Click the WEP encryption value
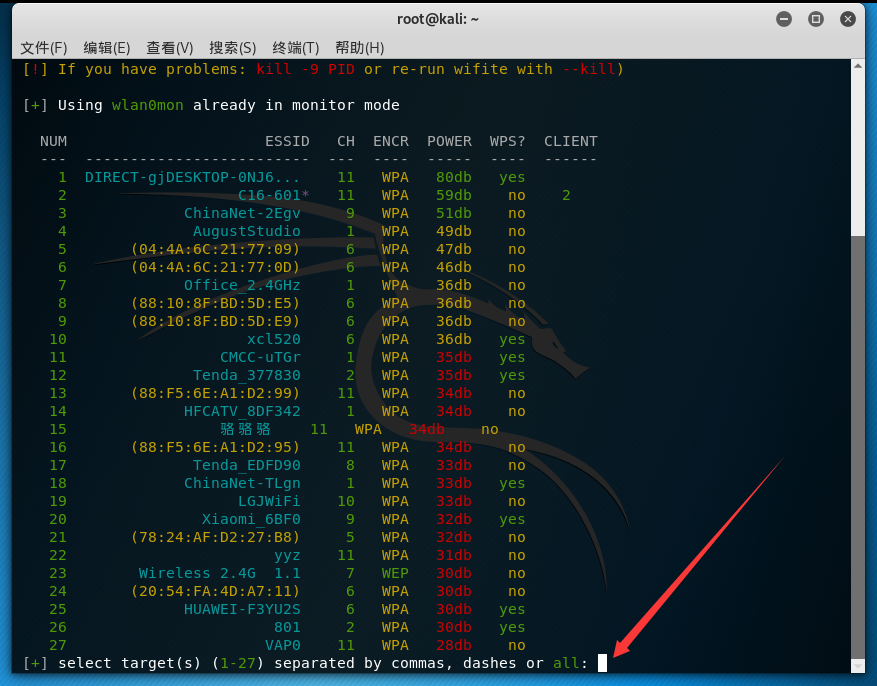This screenshot has height=686, width=877. [395, 574]
